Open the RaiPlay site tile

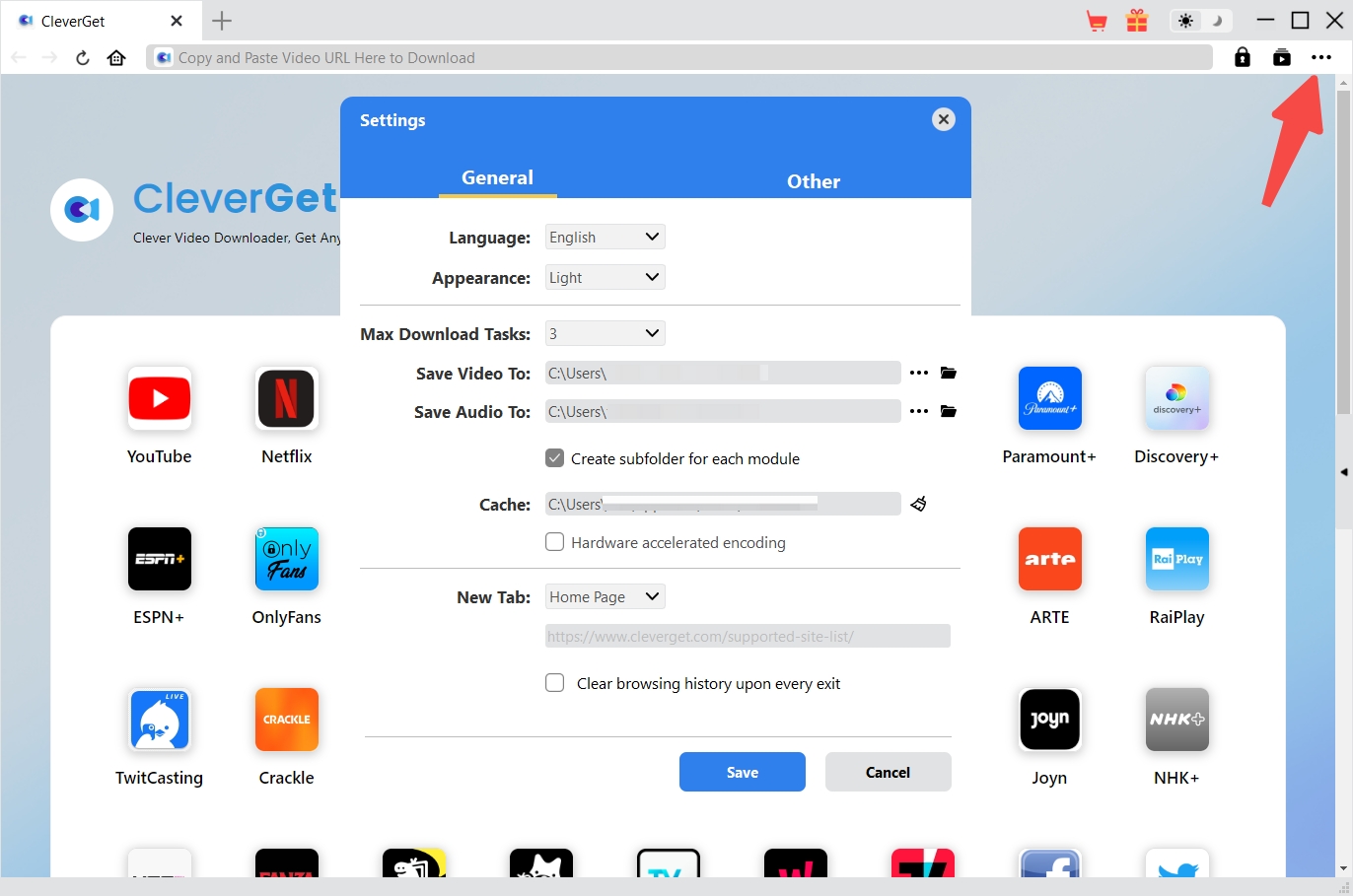click(1177, 559)
